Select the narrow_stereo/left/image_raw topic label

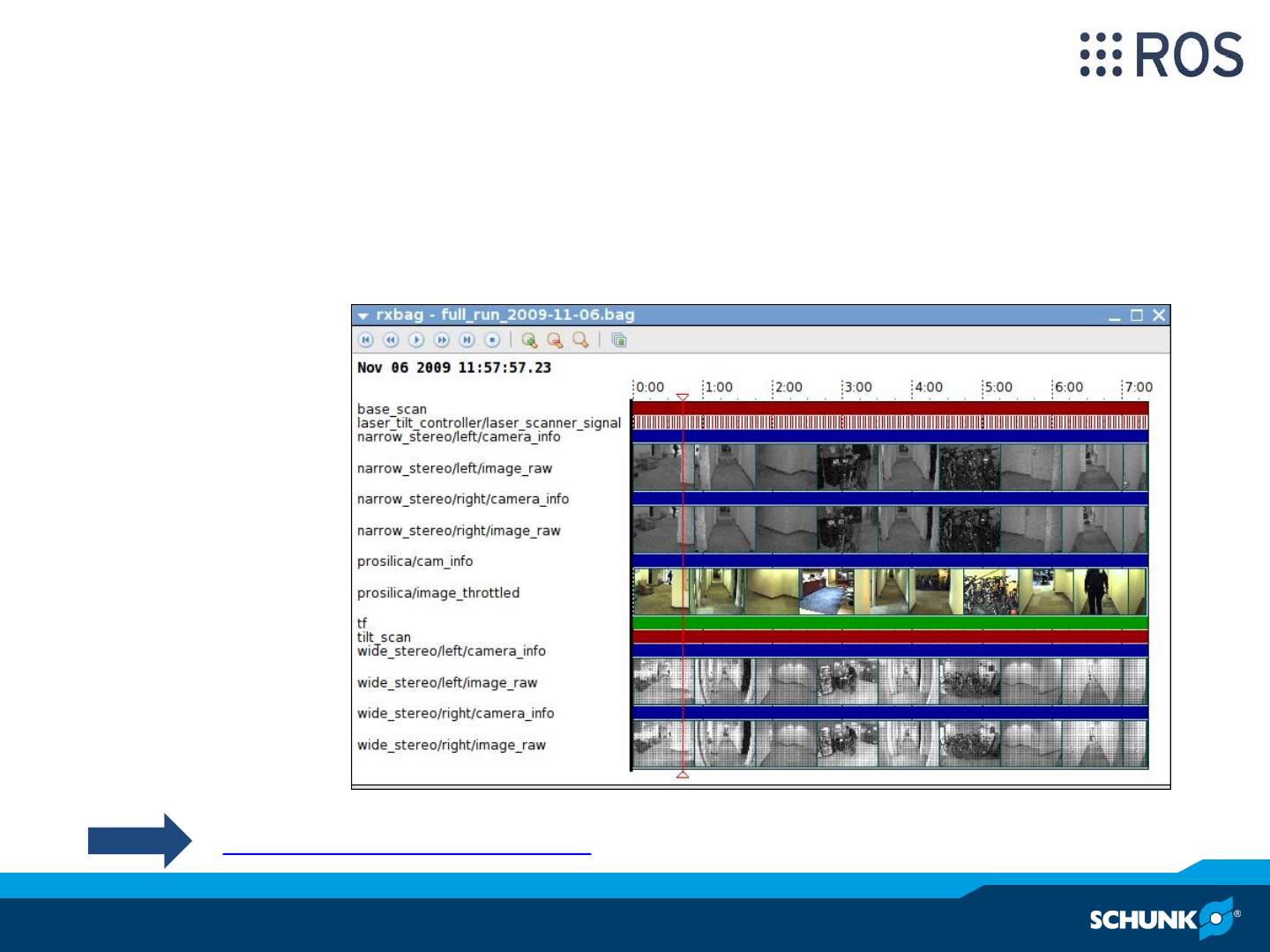[454, 468]
